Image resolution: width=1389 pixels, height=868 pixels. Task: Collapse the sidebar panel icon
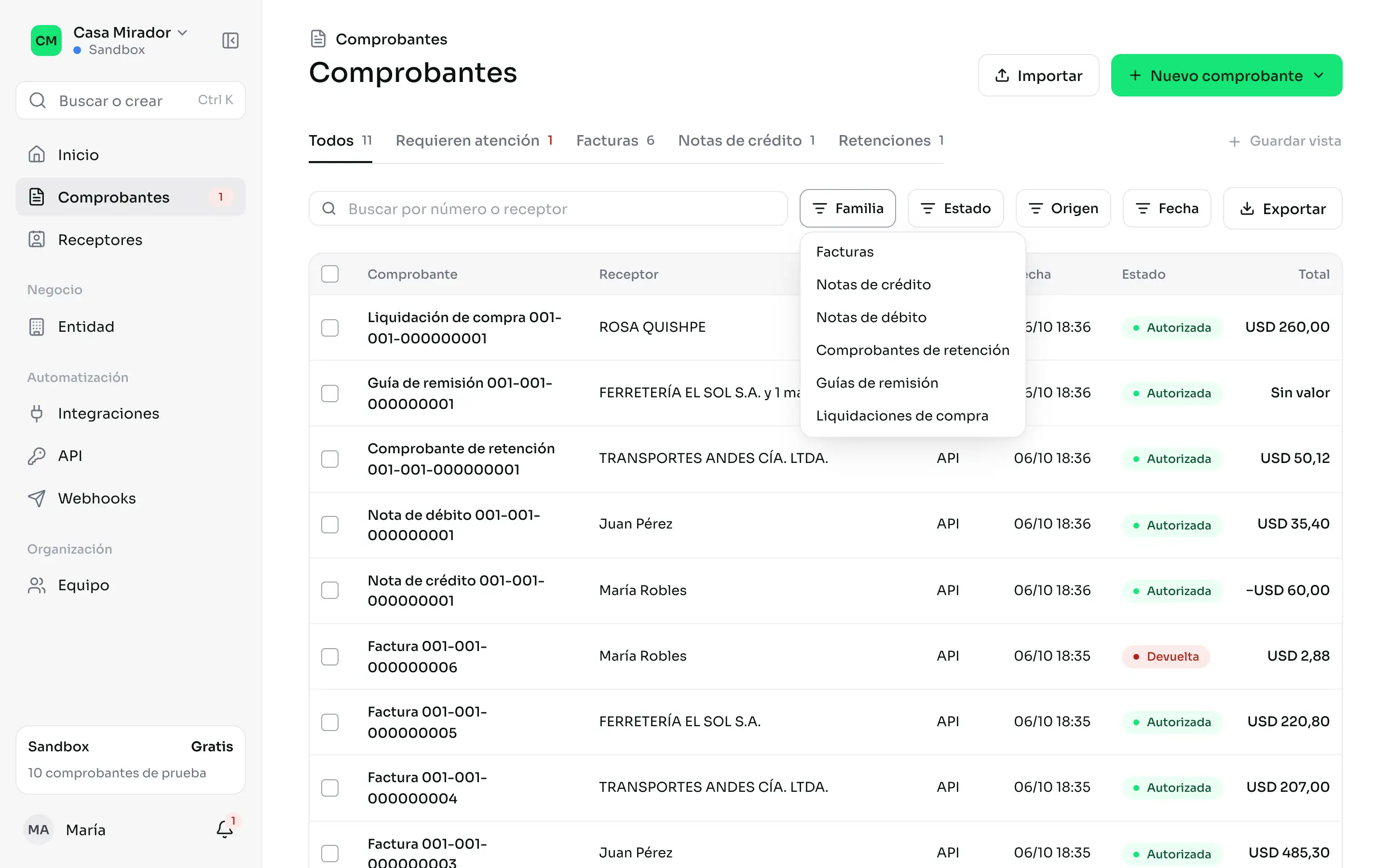[x=230, y=40]
